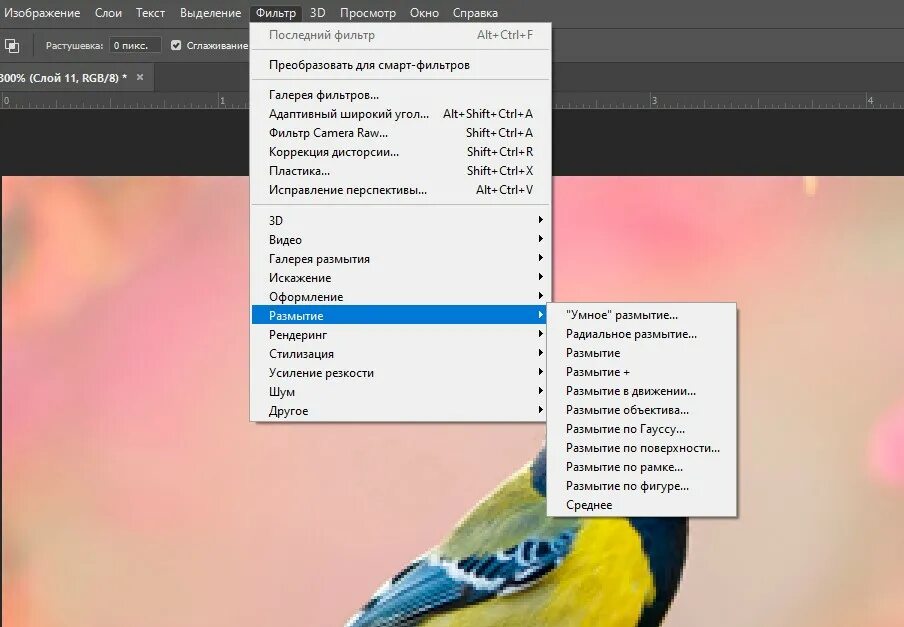The height and width of the screenshot is (627, 904).
Task: Choose Коррекция дисторсии
Action: 401,152
